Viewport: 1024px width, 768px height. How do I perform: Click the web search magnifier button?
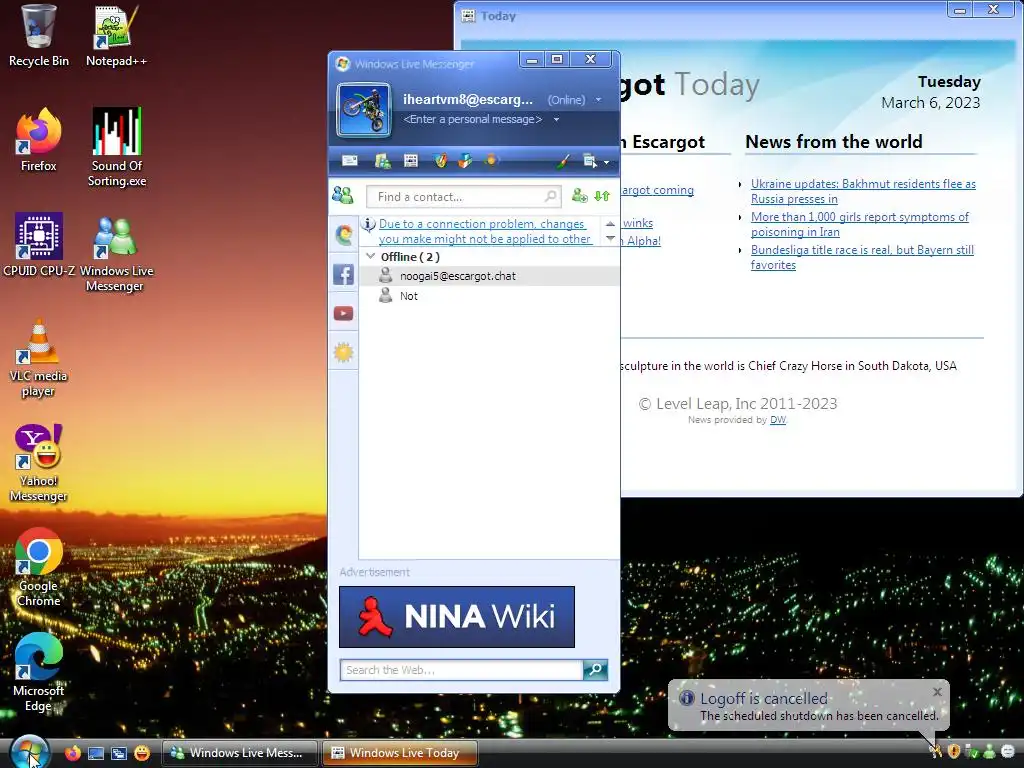coord(596,670)
